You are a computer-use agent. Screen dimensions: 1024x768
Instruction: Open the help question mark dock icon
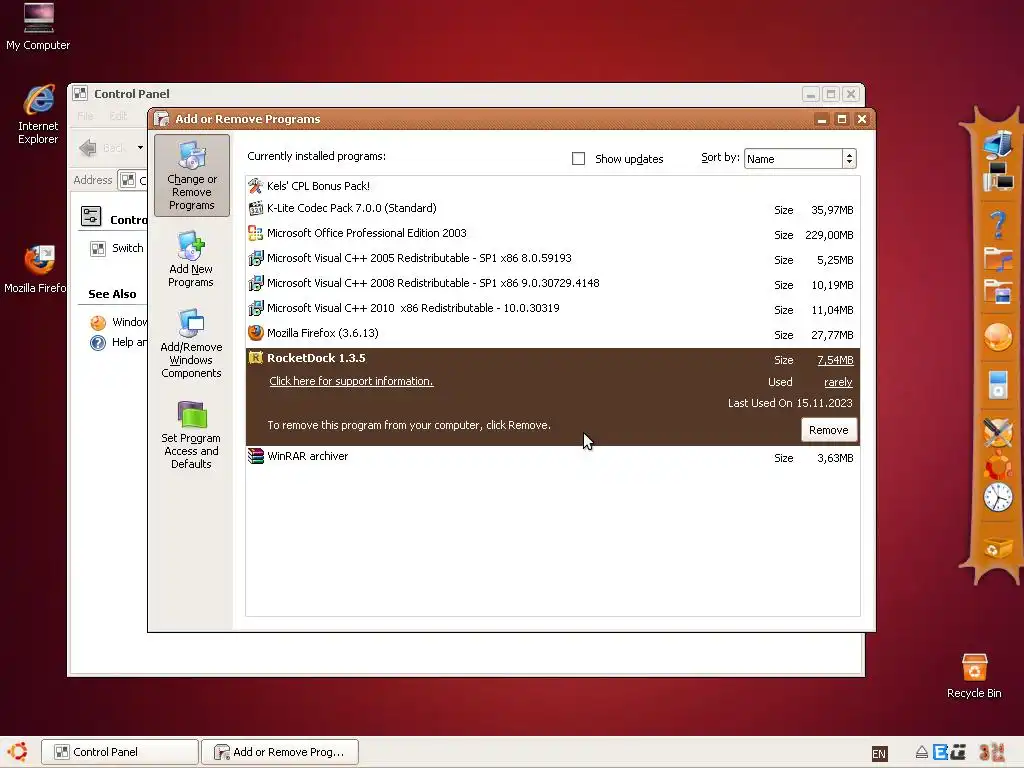998,225
